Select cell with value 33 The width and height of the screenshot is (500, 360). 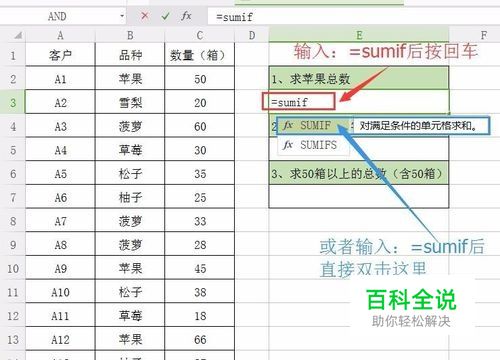[200, 221]
